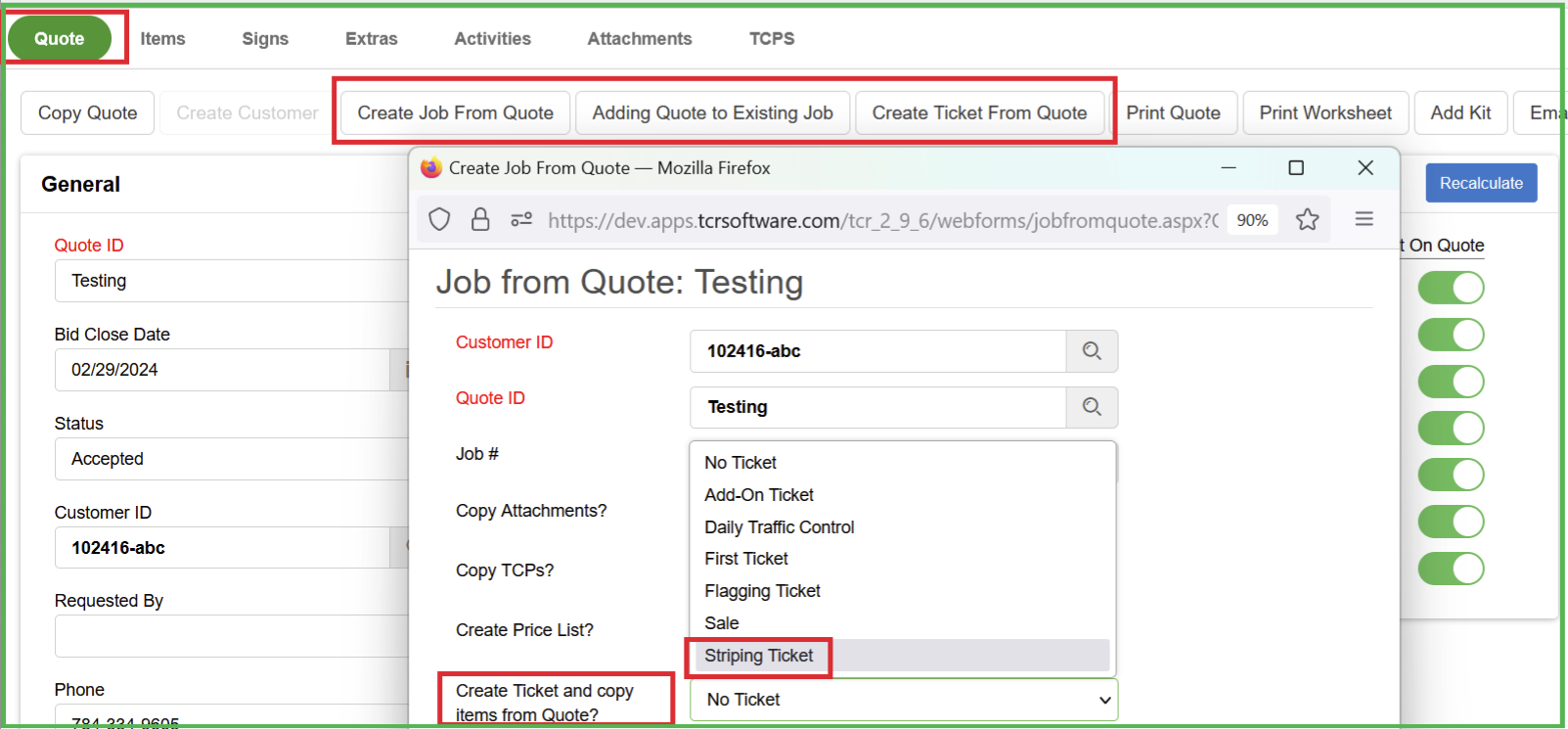Image resolution: width=1568 pixels, height=729 pixels.
Task: Toggle the first green switch under On Quote
Action: tap(1451, 288)
